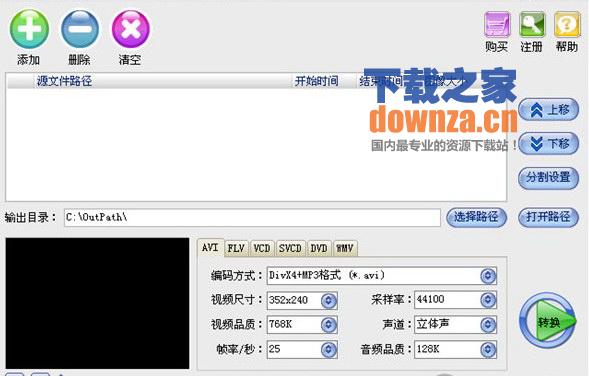The height and width of the screenshot is (376, 589).
Task: Click the green Add (添加) icon
Action: tap(29, 29)
